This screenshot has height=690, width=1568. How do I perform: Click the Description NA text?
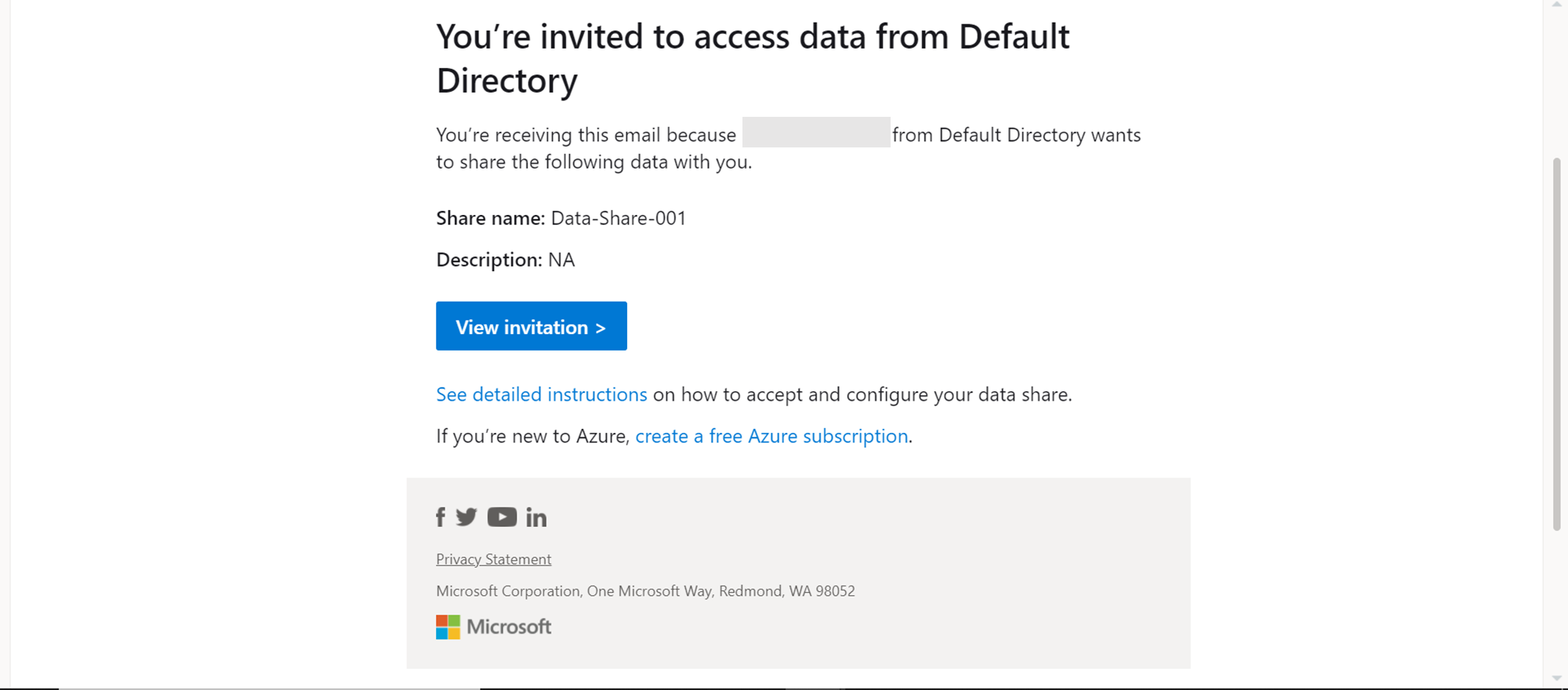561,260
